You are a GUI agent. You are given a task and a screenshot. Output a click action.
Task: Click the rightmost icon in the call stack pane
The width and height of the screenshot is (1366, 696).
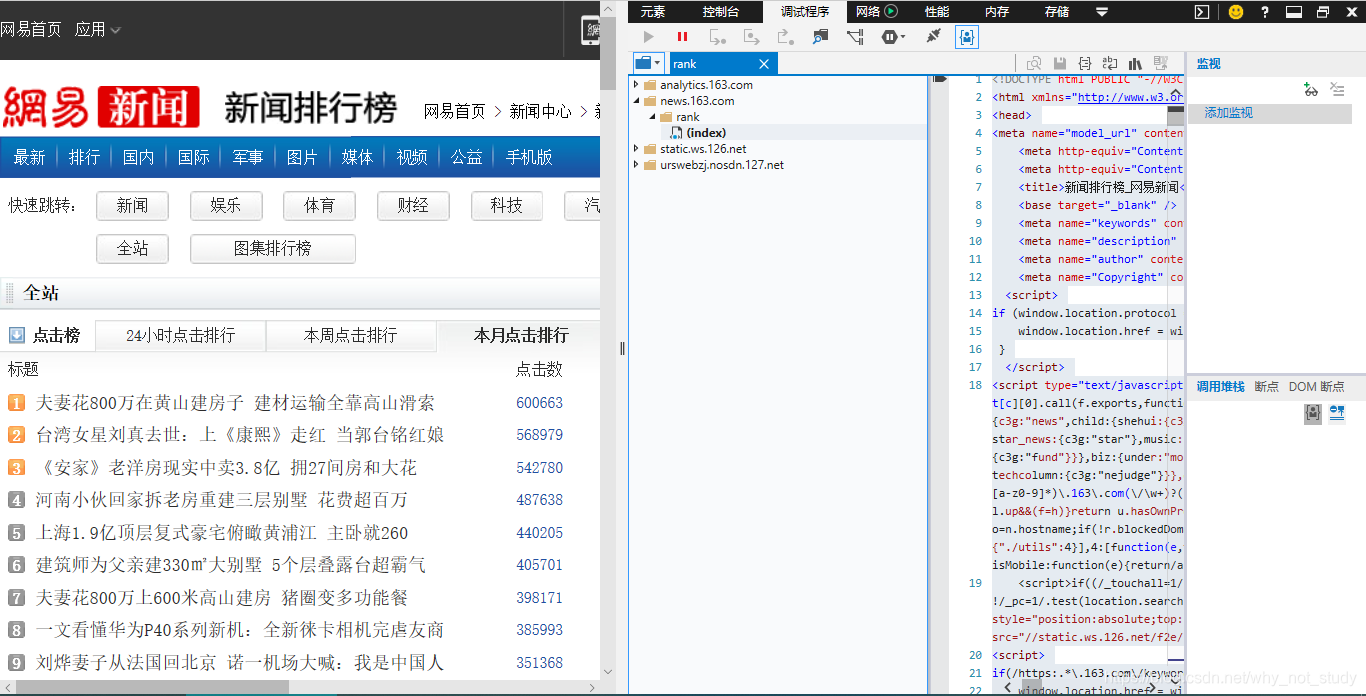1337,412
